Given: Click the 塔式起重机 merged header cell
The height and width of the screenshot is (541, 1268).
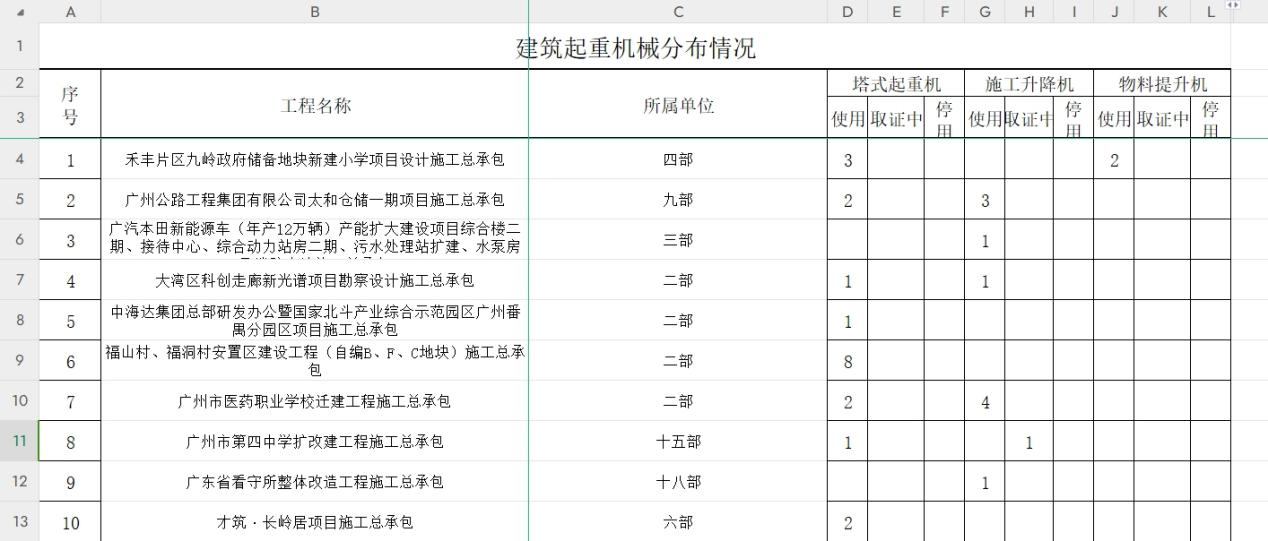Looking at the screenshot, I should [x=896, y=84].
